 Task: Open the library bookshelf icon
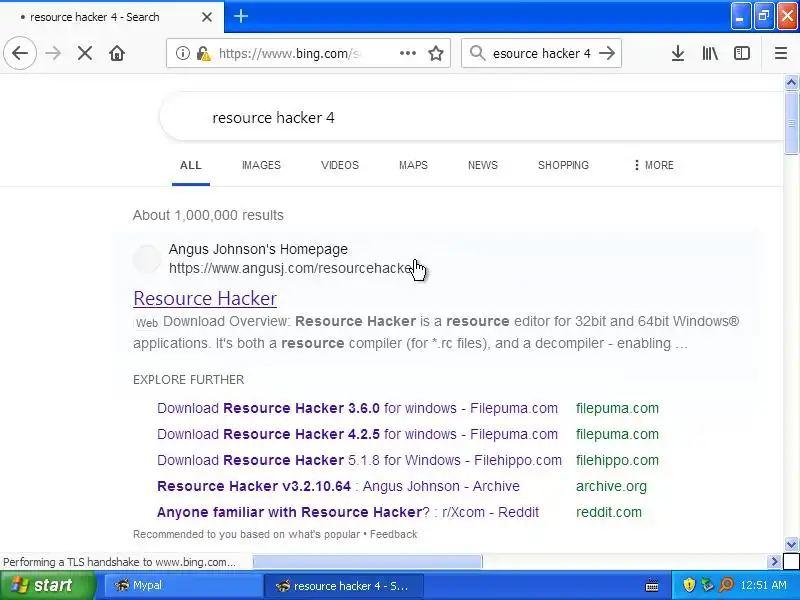[710, 53]
